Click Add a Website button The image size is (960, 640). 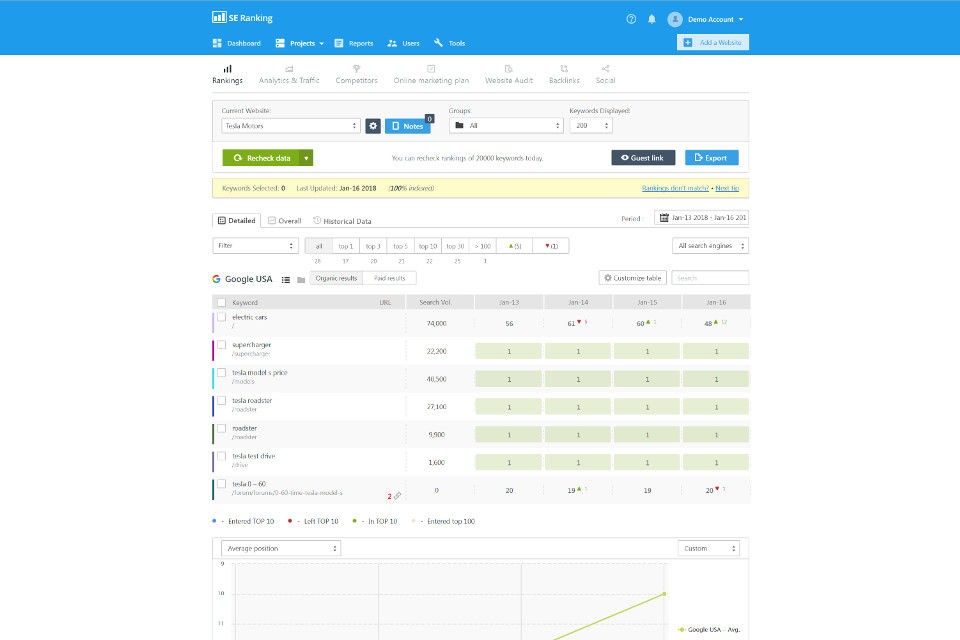(713, 42)
